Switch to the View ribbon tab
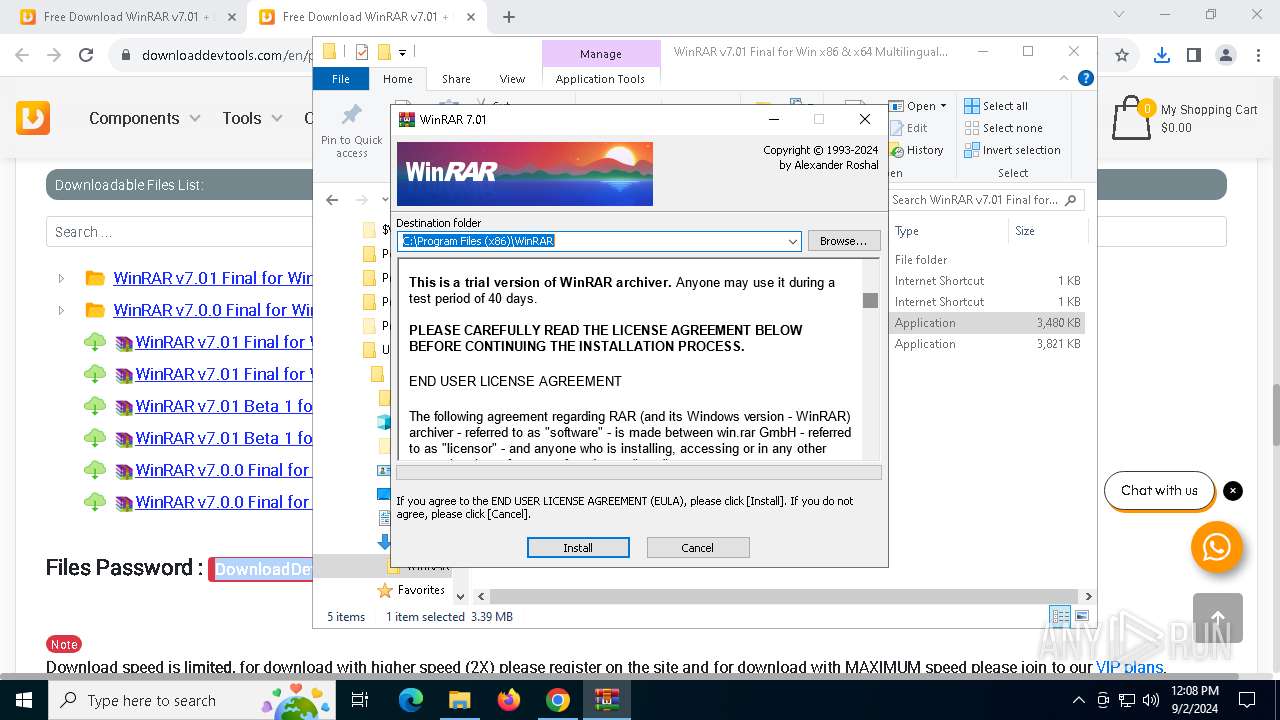 512,79
